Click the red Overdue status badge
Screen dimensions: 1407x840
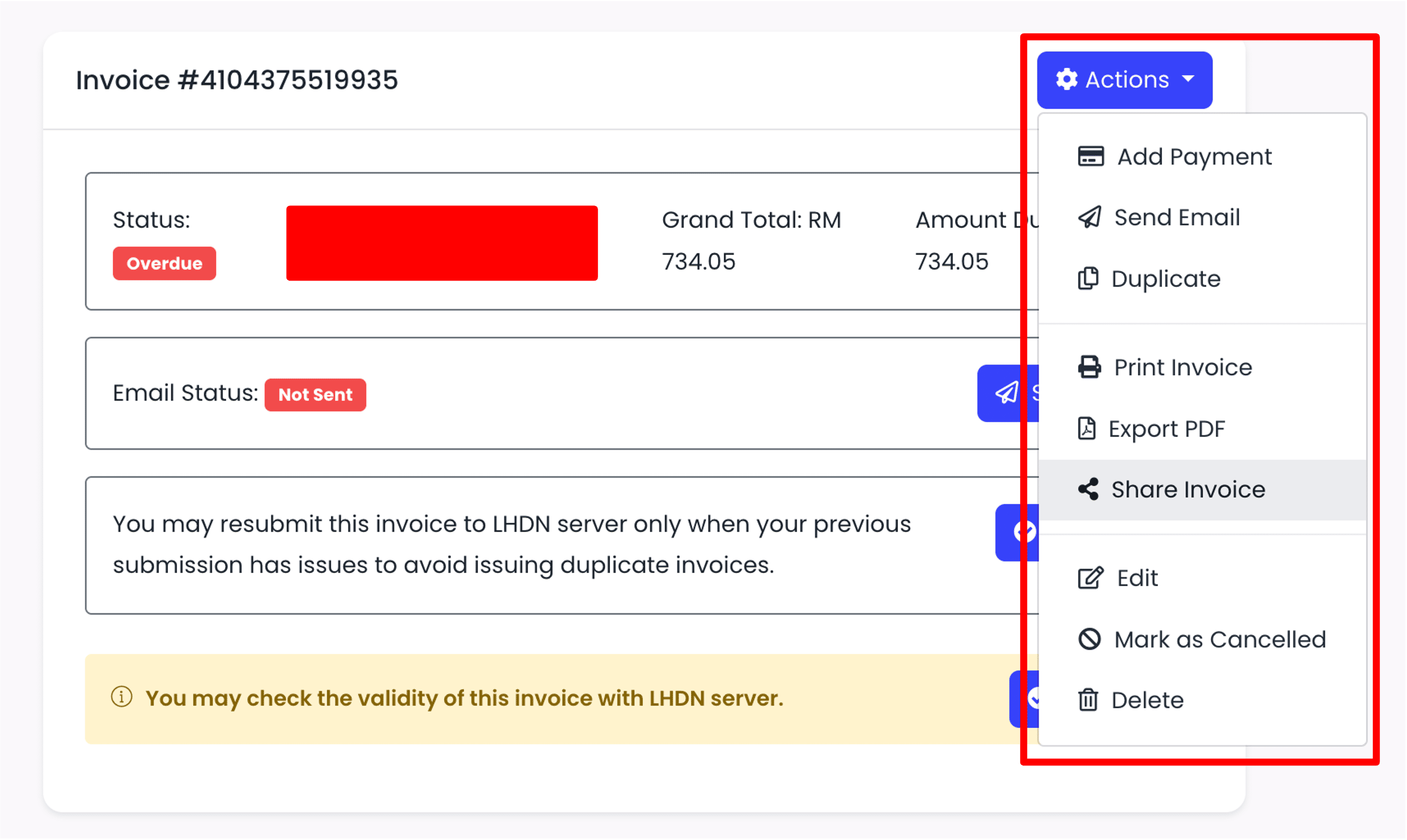pyautogui.click(x=164, y=263)
